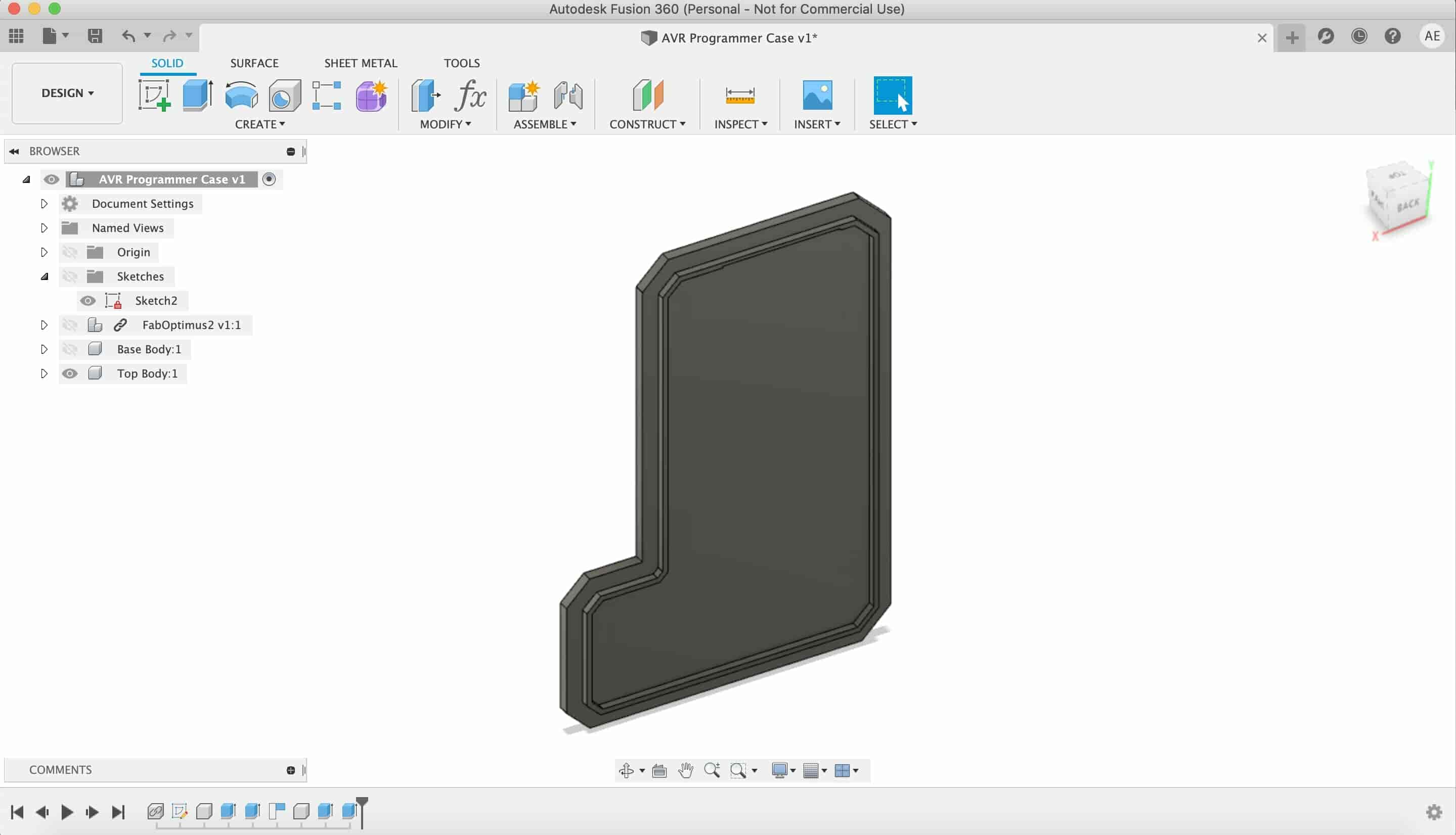Open the Help question mark icon
The width and height of the screenshot is (1456, 835).
(x=1393, y=36)
